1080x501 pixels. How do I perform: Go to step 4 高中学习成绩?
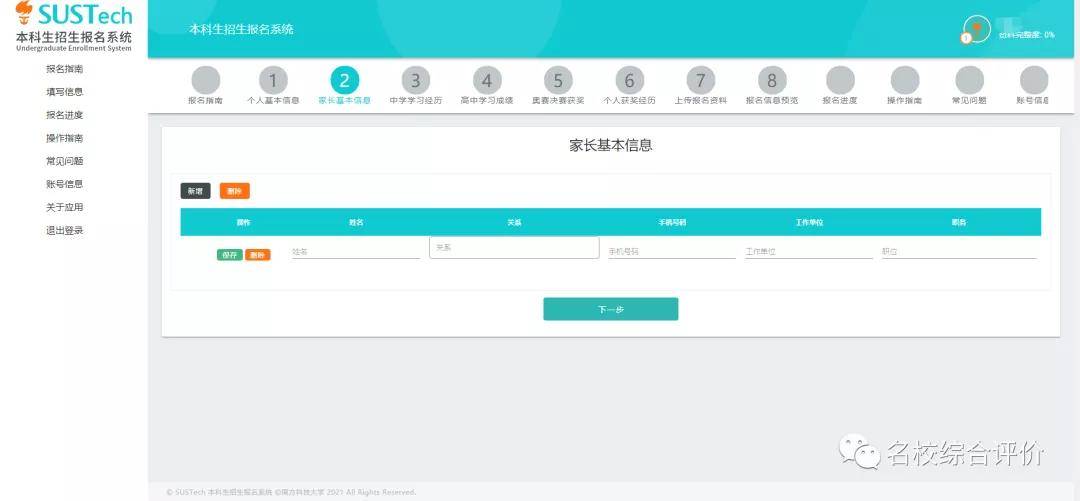point(486,81)
